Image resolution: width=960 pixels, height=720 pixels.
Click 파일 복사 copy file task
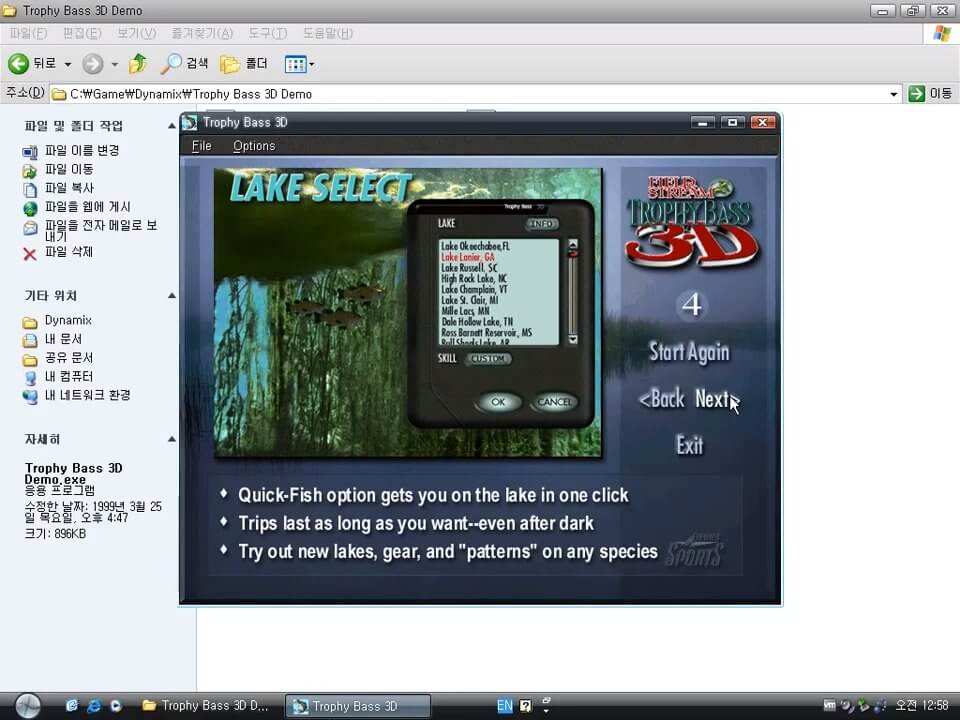click(x=58, y=189)
